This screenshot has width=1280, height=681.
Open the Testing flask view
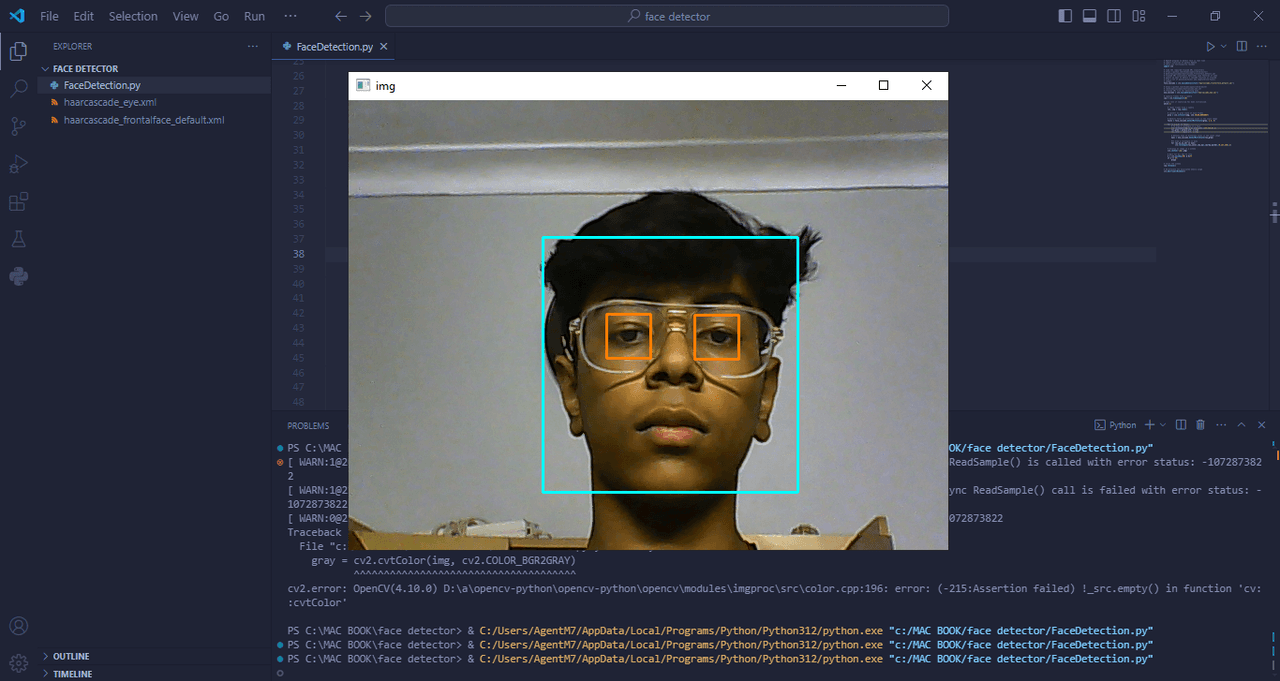tap(18, 239)
